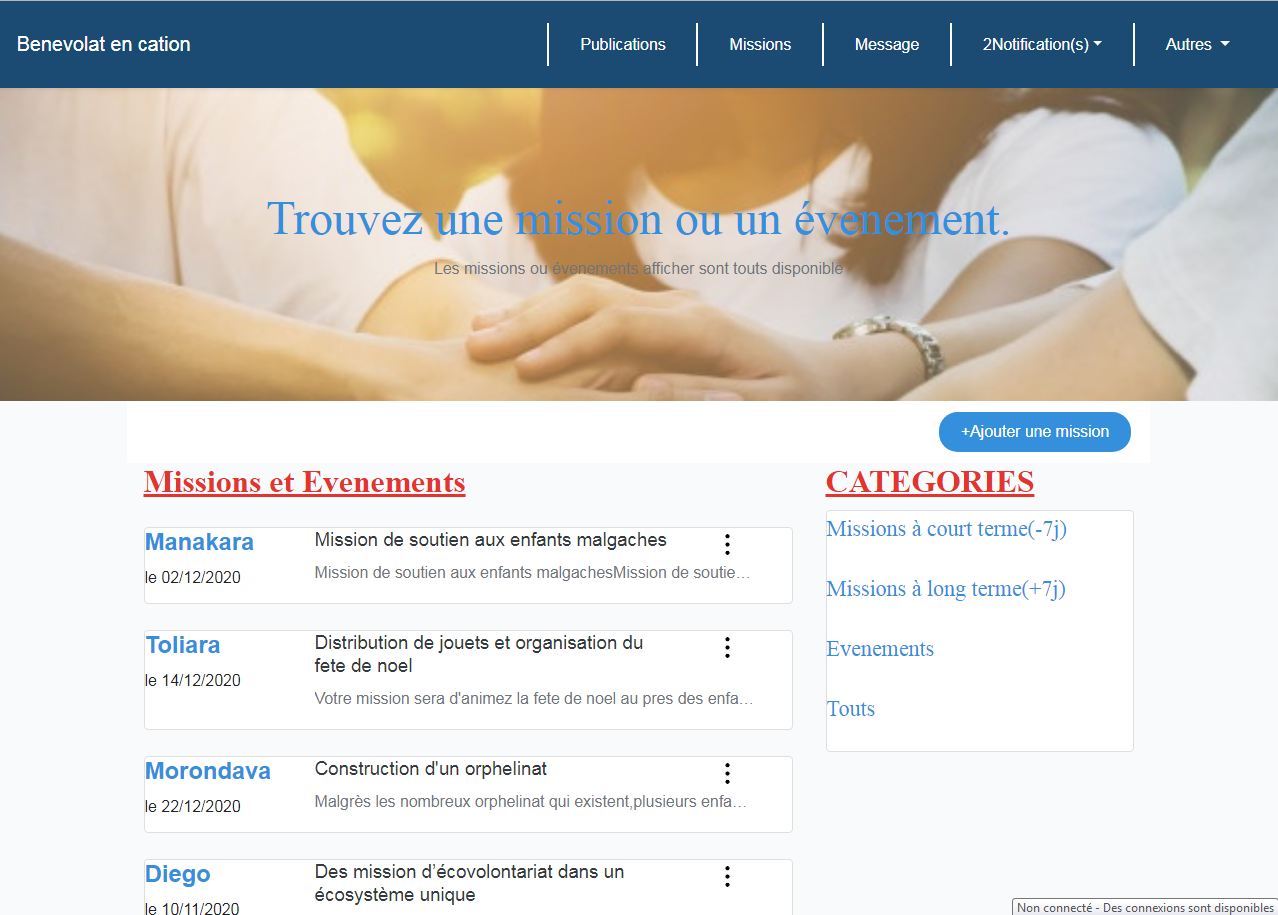
Task: Expand the 2Notification(s) dropdown
Action: [x=1041, y=44]
